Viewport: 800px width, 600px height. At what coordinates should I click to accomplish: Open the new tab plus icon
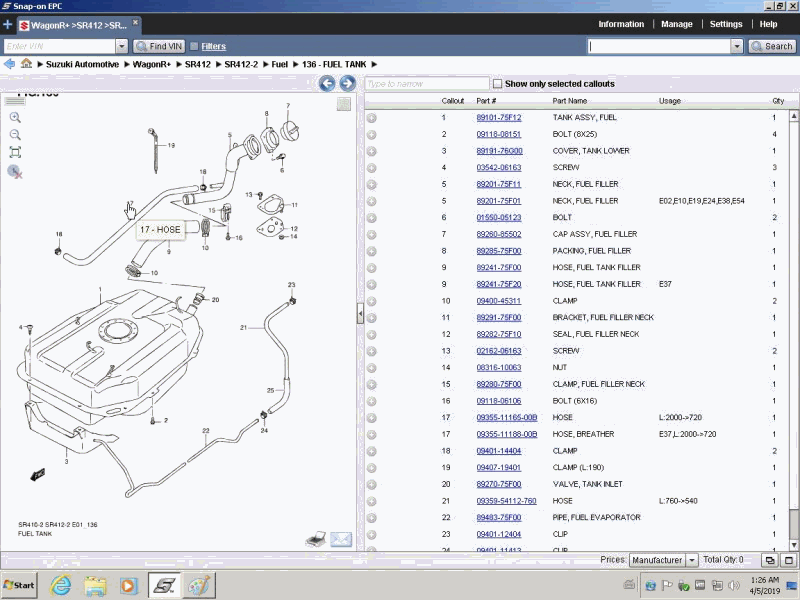coord(7,24)
